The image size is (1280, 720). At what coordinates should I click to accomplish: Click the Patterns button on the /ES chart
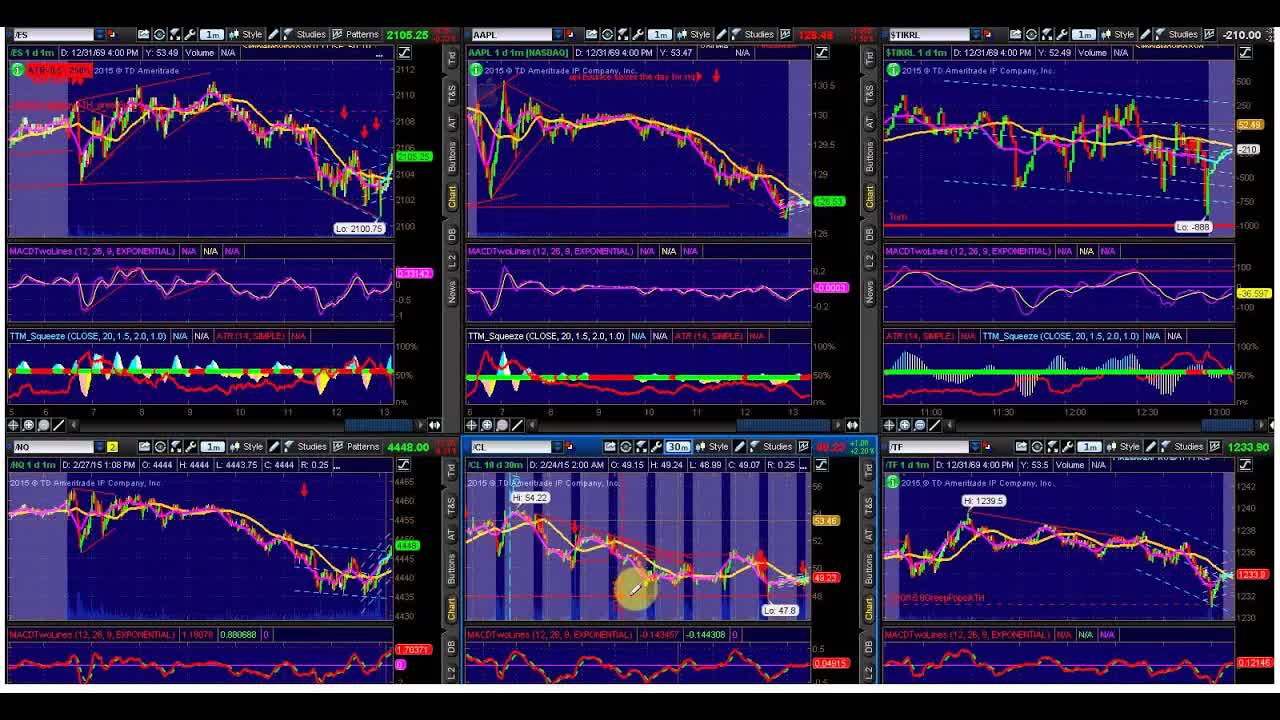tap(355, 35)
